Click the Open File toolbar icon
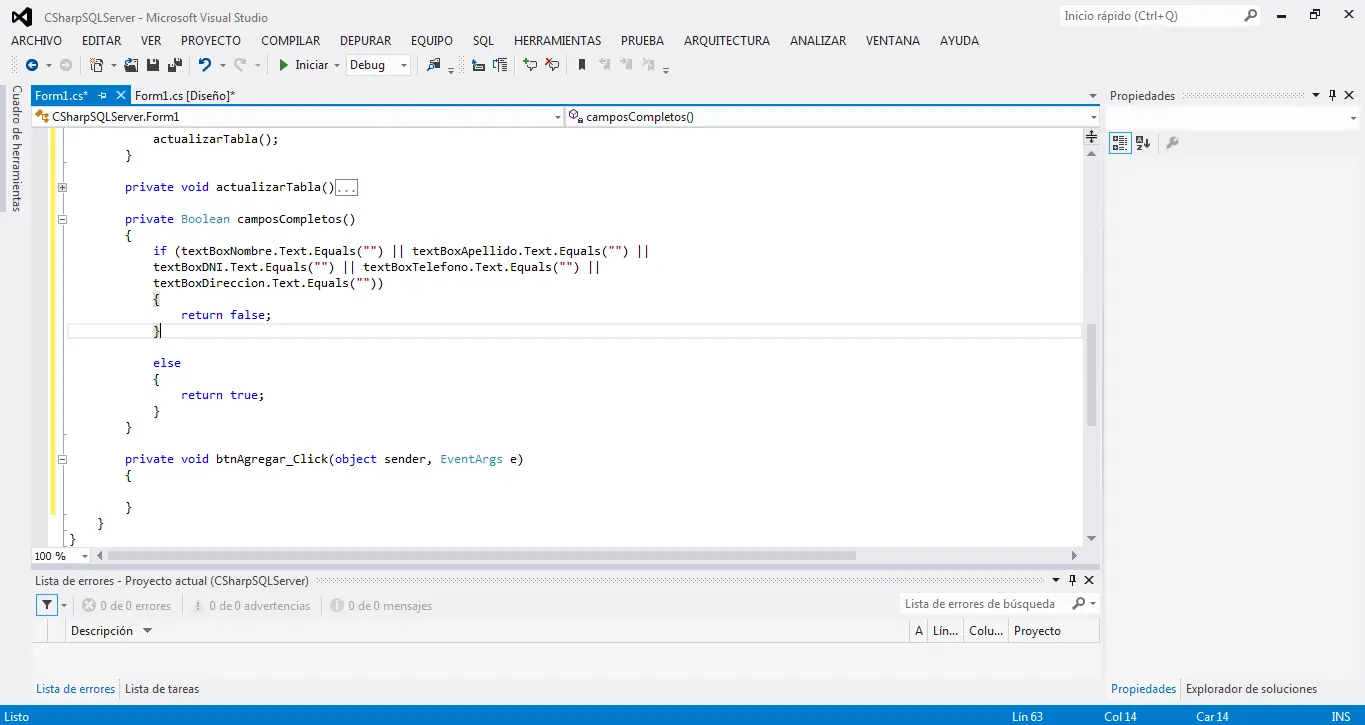 (x=131, y=65)
